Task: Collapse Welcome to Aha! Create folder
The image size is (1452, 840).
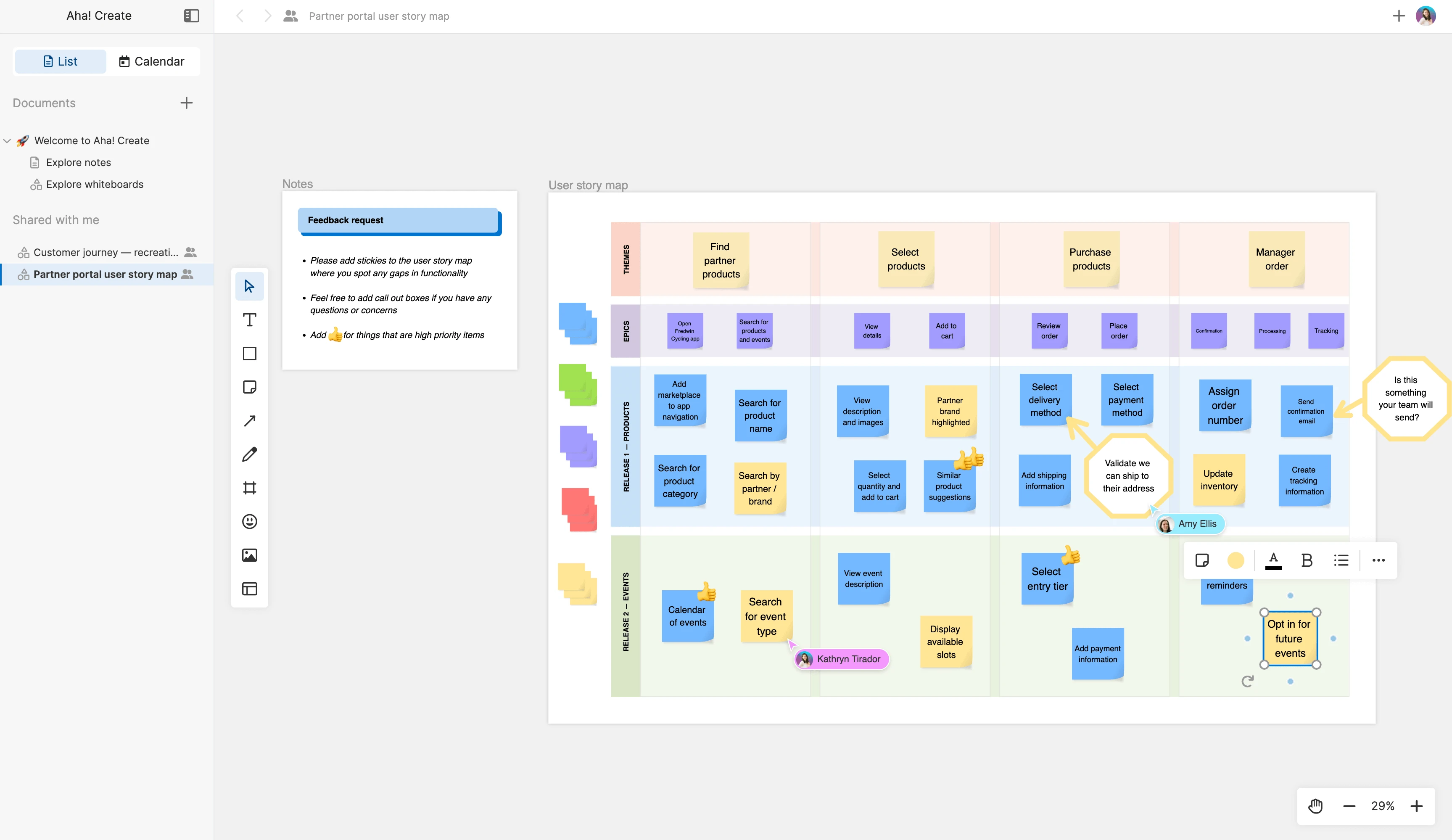Action: pyautogui.click(x=8, y=140)
